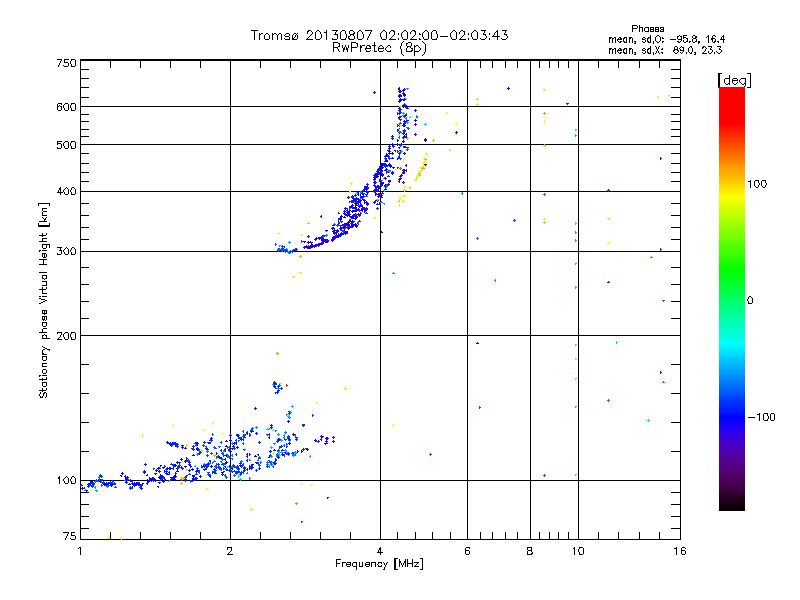The height and width of the screenshot is (600, 800).
Task: Pick the black bottom end of the phase colorbar
Action: [732, 505]
